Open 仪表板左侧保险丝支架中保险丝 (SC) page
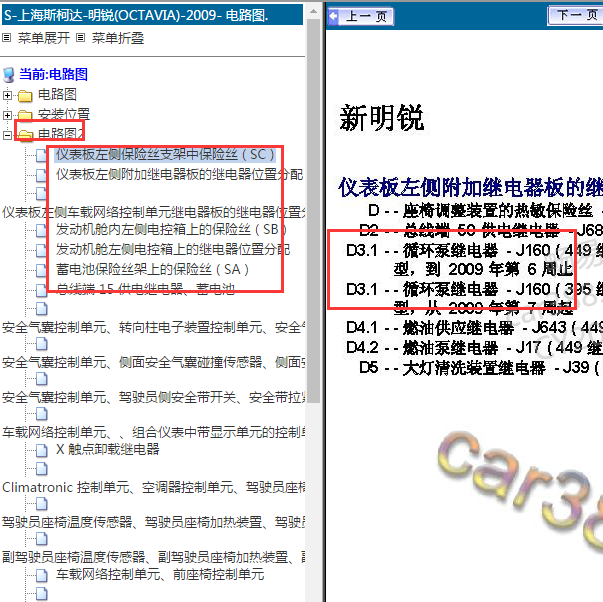The image size is (603, 602). pos(165,154)
